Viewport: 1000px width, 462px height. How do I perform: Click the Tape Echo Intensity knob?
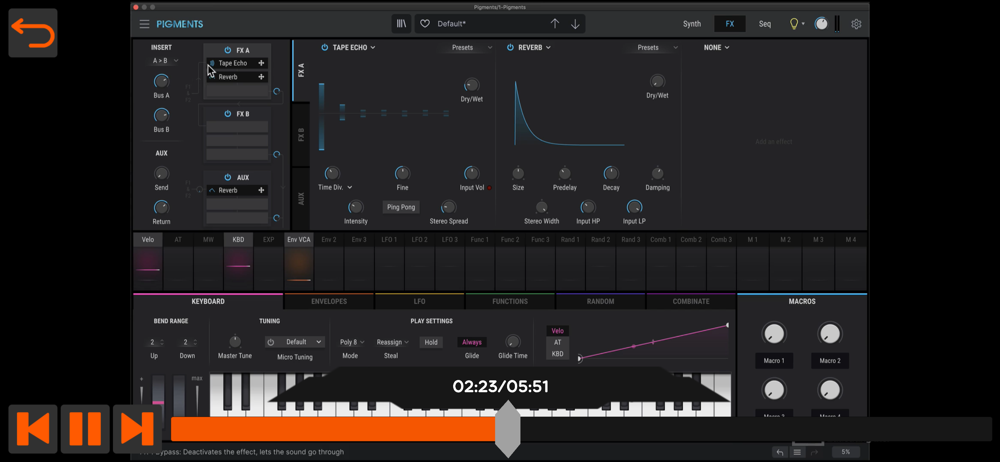tap(355, 207)
